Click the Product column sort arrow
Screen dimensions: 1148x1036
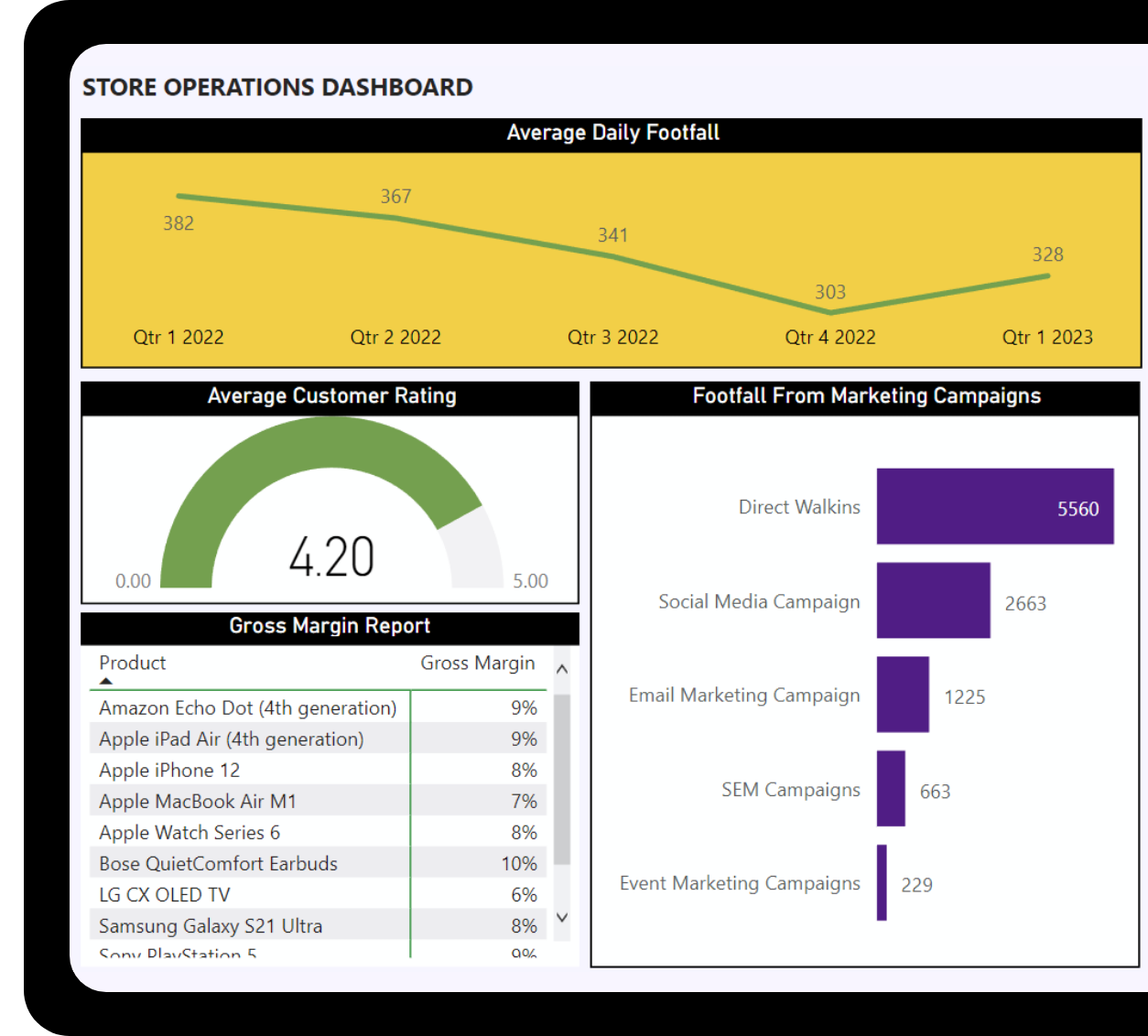click(106, 681)
